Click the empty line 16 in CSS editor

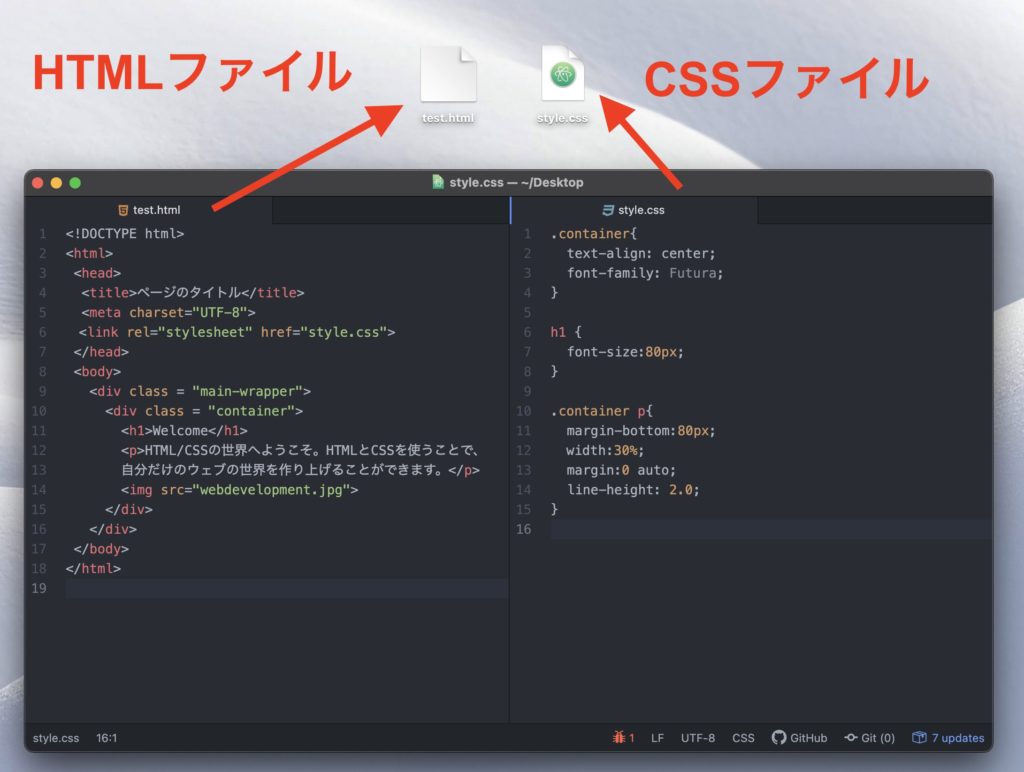pos(771,529)
